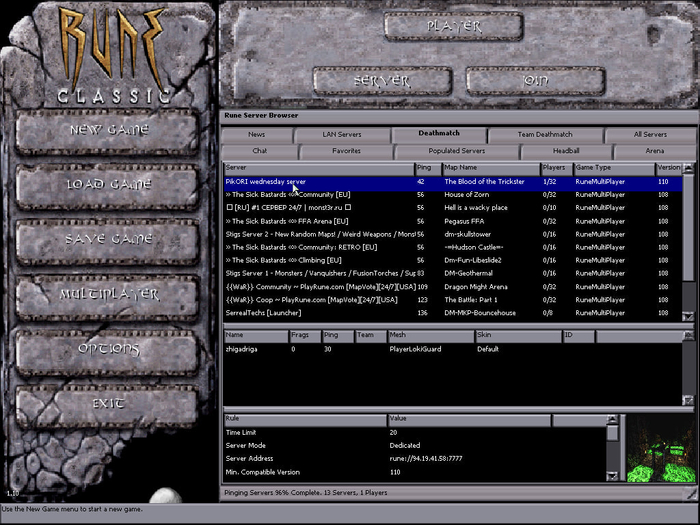Screen dimensions: 700x525
Task: Switch to the Team Deathmatch tab
Action: click(x=545, y=134)
